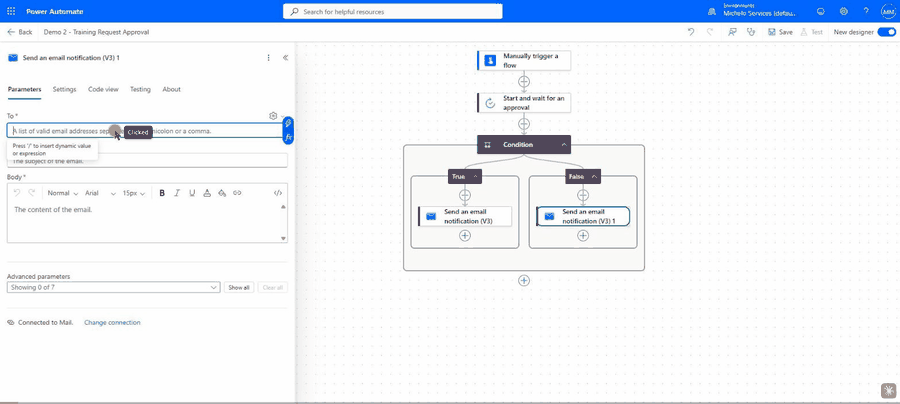Add action below Send an email notification (V3)
The width and height of the screenshot is (900, 404).
[x=465, y=235]
